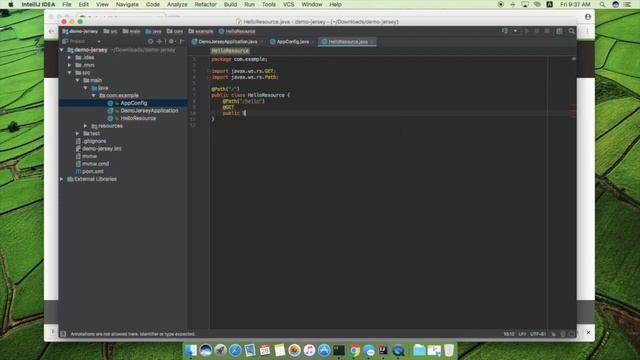This screenshot has height=360, width=640.
Task: Click example breadcrumb in navigation bar
Action: point(201,31)
